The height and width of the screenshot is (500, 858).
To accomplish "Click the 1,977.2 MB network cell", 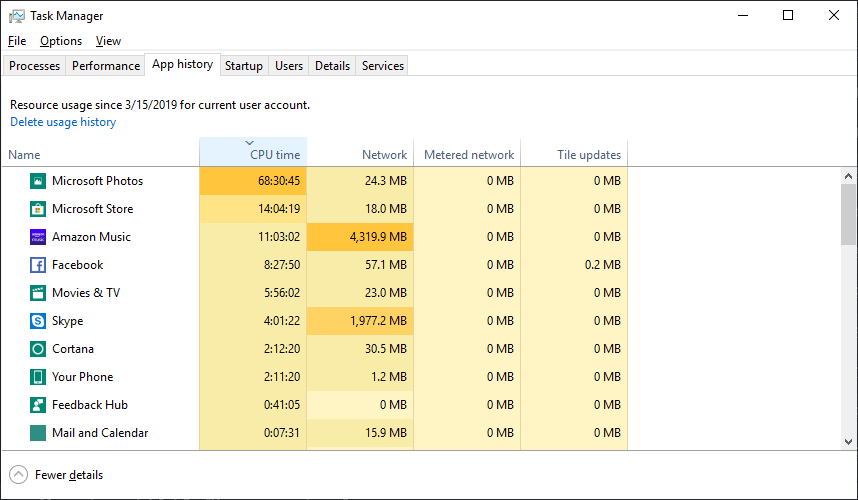I will (x=360, y=321).
